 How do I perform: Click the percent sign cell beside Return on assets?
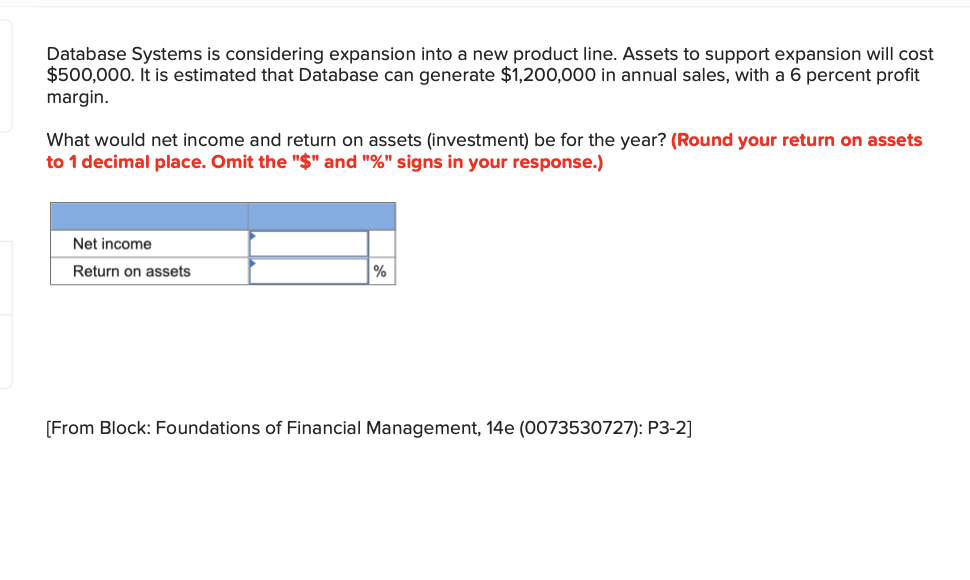coord(380,270)
